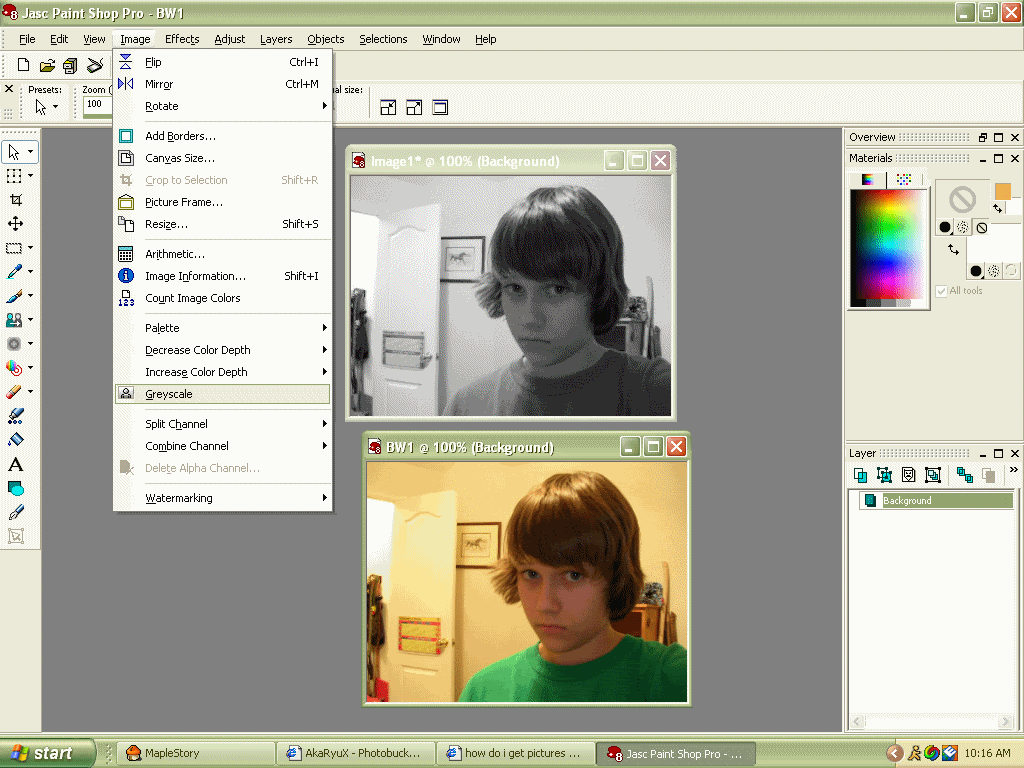Screen dimensions: 1024x768
Task: Click the Browse icon in the top toolbar
Action: click(71, 65)
